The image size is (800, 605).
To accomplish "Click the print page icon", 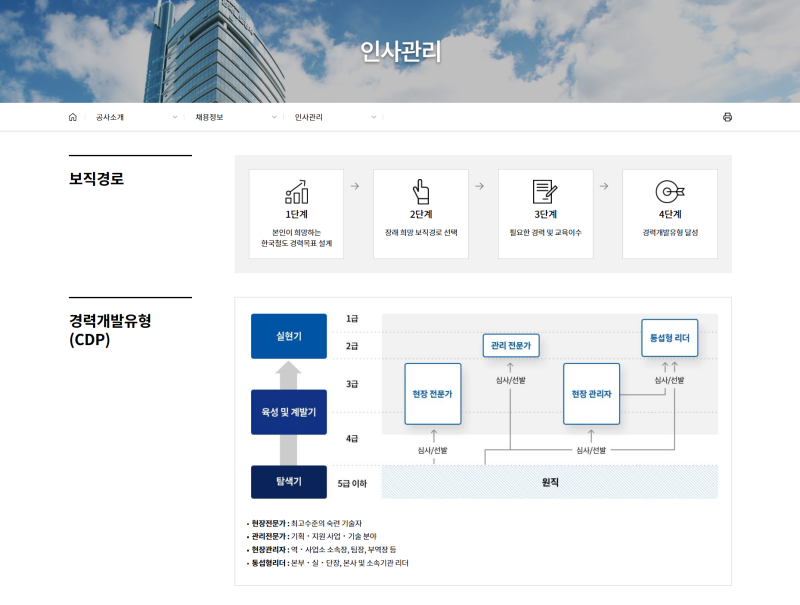I will (x=727, y=117).
